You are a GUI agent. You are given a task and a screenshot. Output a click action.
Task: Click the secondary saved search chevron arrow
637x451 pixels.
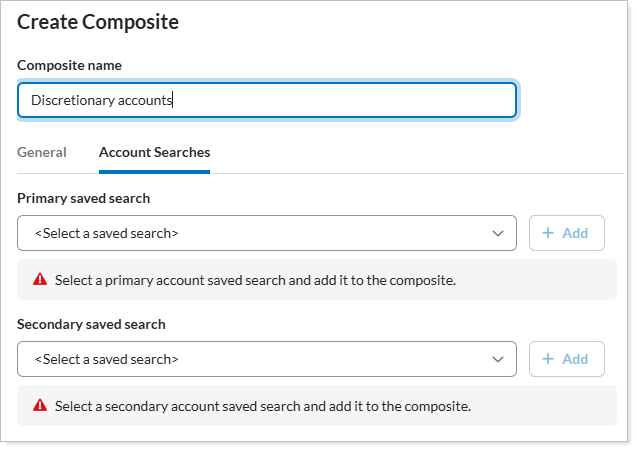498,359
